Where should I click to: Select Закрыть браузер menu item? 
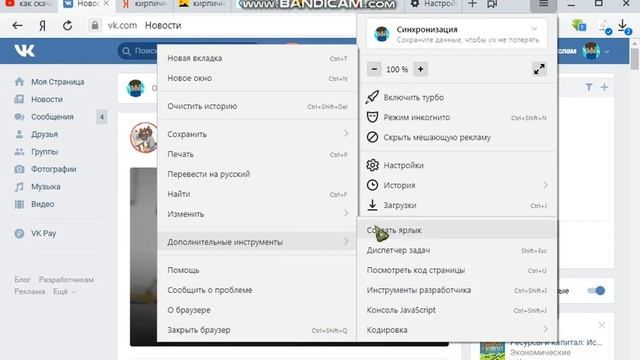[x=257, y=330]
